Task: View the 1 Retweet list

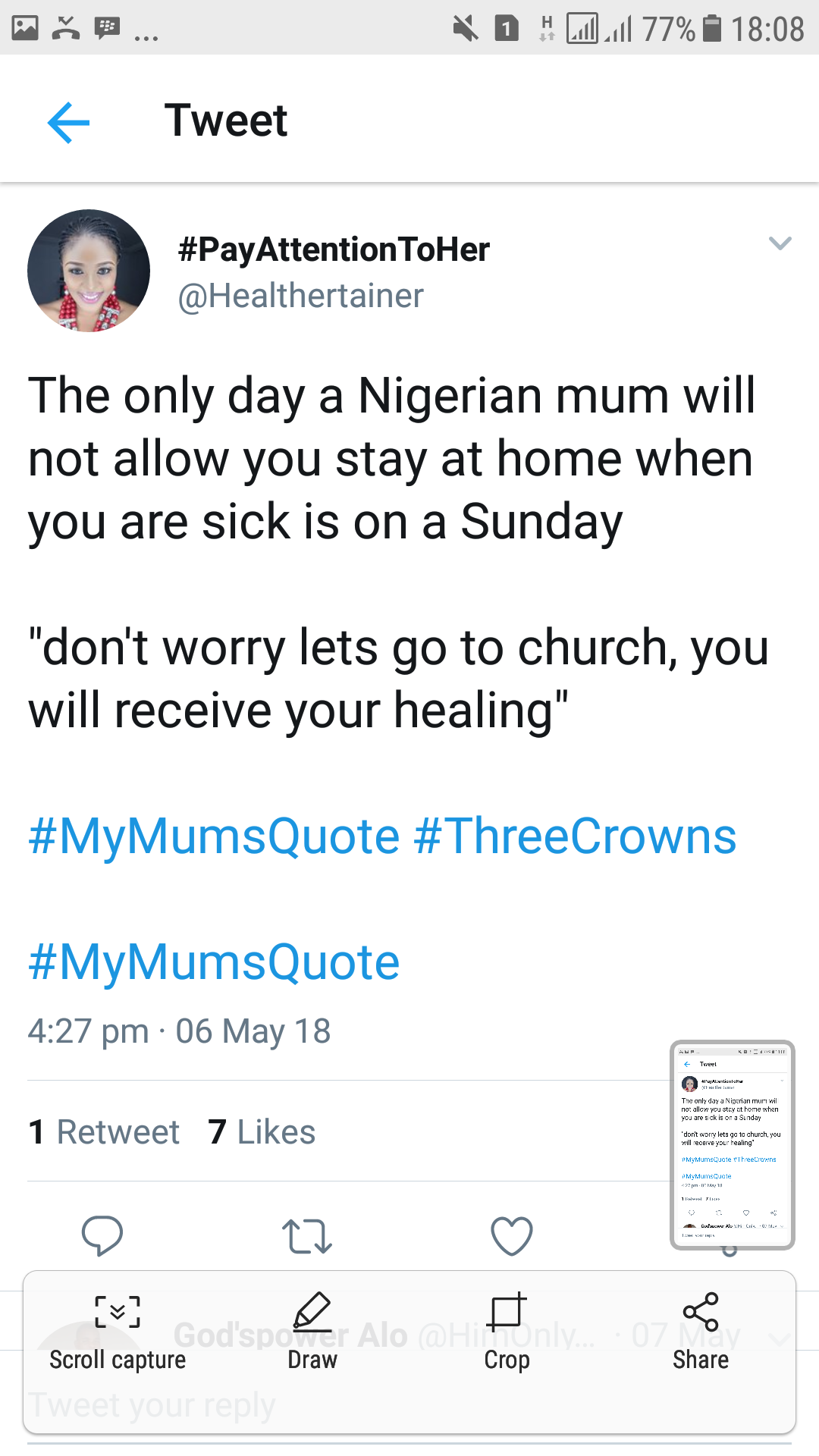Action: point(104,1132)
